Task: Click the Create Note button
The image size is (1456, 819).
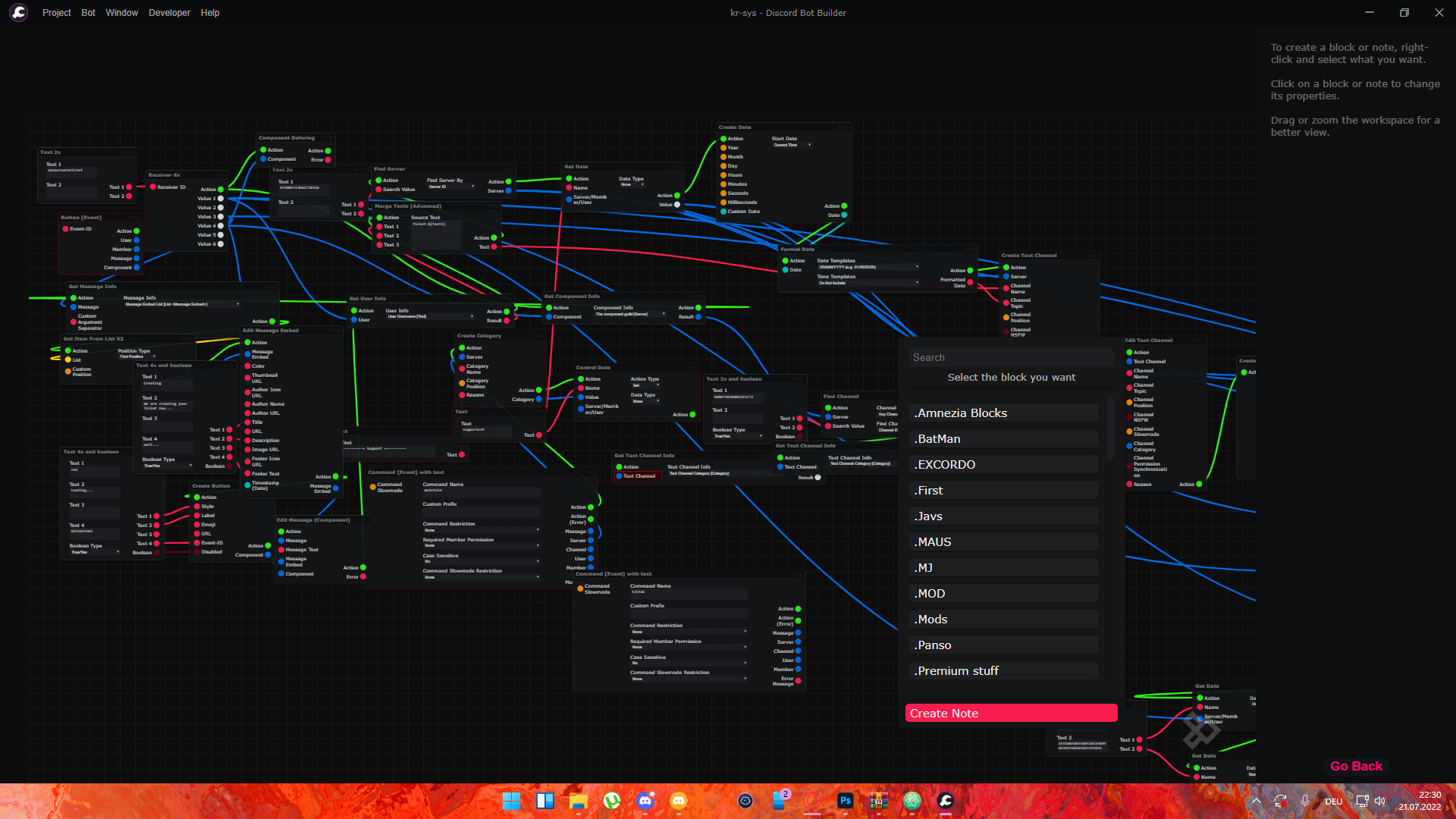Action: coord(1011,713)
